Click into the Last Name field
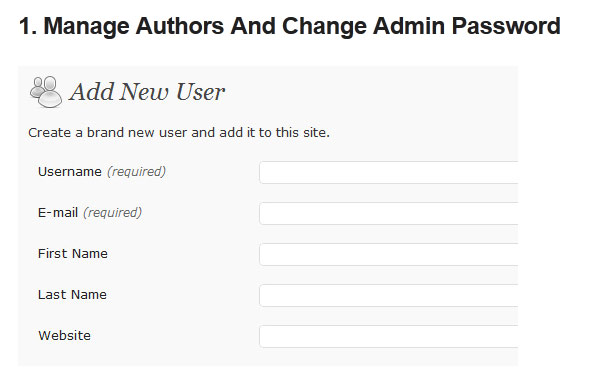Image resolution: width=600 pixels, height=392 pixels. (388, 295)
